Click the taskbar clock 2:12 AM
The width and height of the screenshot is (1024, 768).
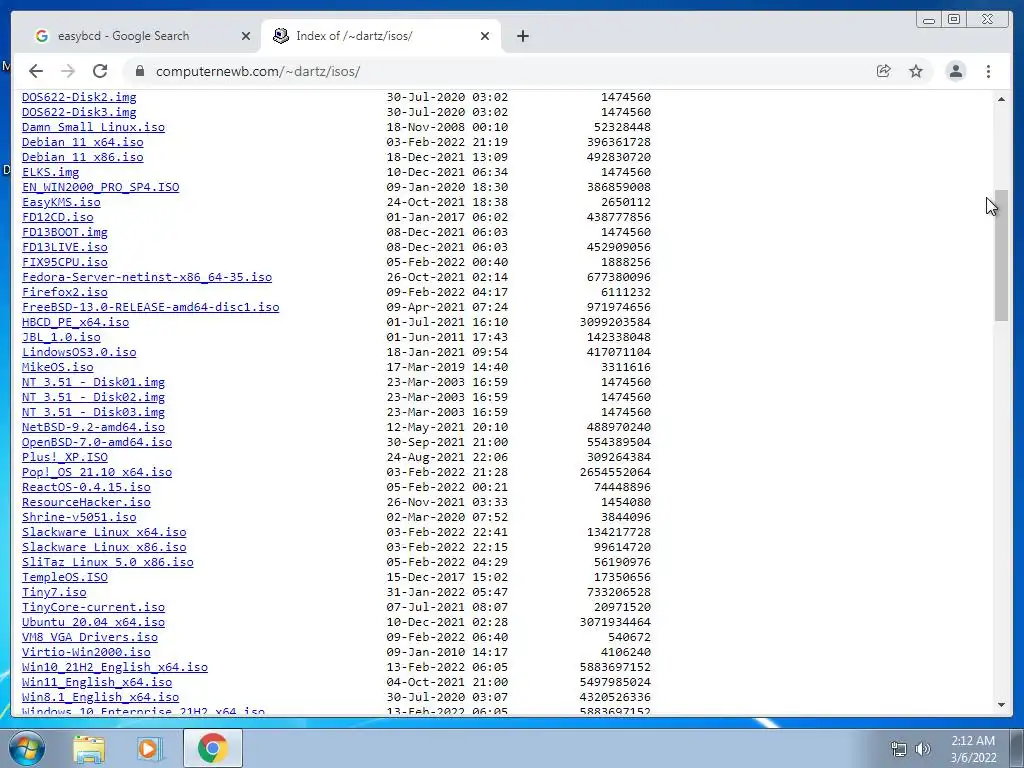[973, 741]
